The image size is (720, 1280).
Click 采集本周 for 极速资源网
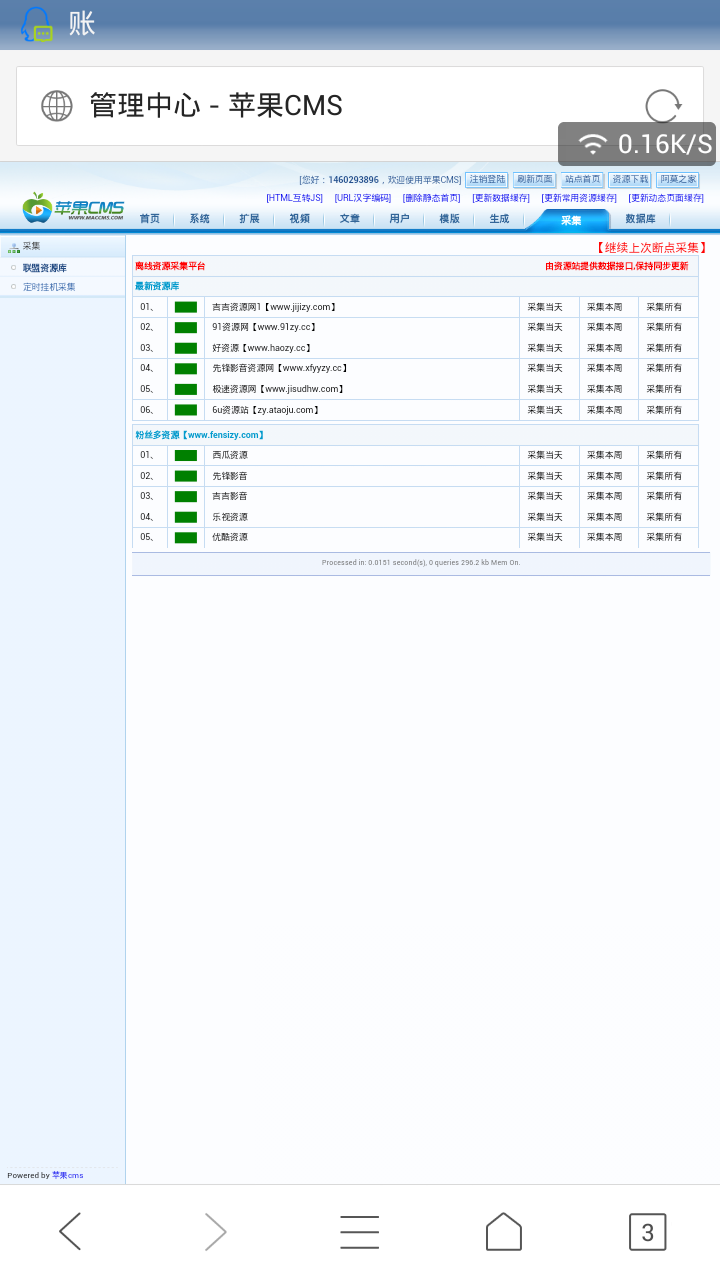point(604,389)
